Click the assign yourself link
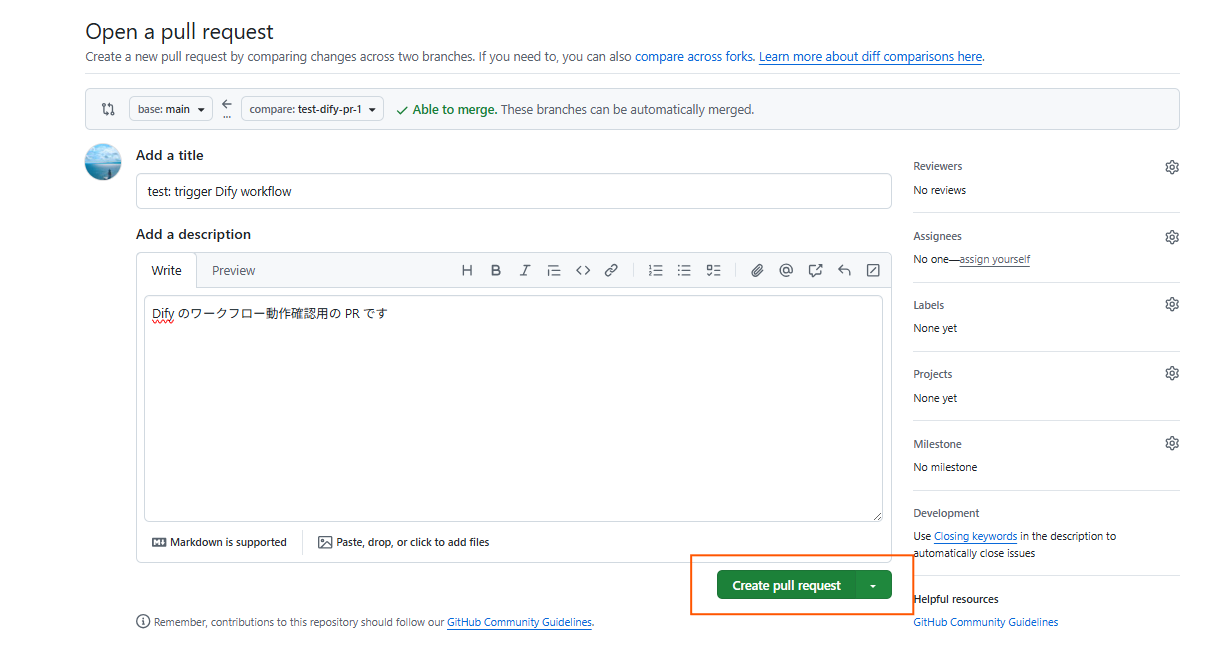This screenshot has height=662, width=1232. pyautogui.click(x=995, y=259)
